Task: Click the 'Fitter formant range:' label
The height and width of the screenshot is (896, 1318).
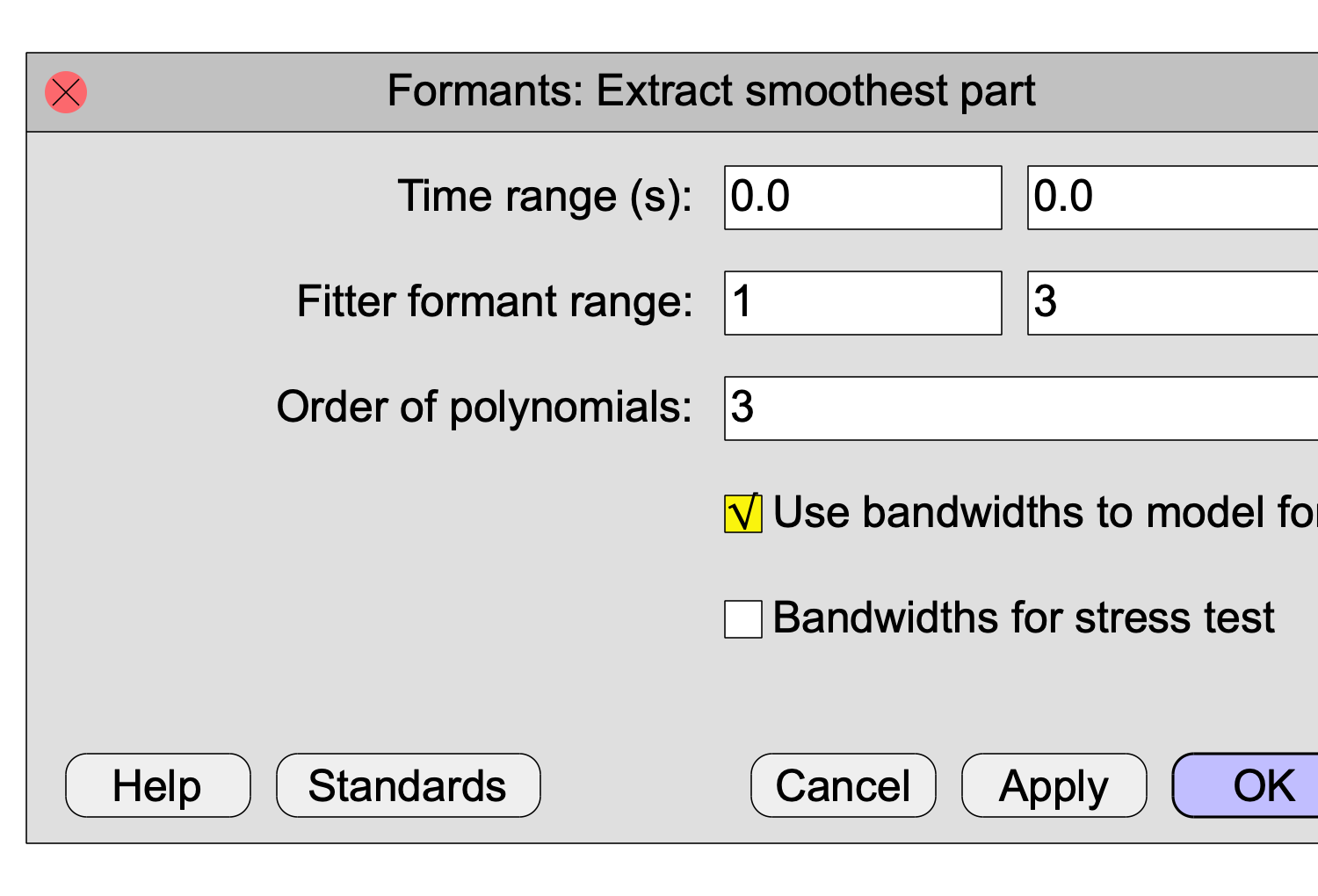Action: pyautogui.click(x=495, y=302)
